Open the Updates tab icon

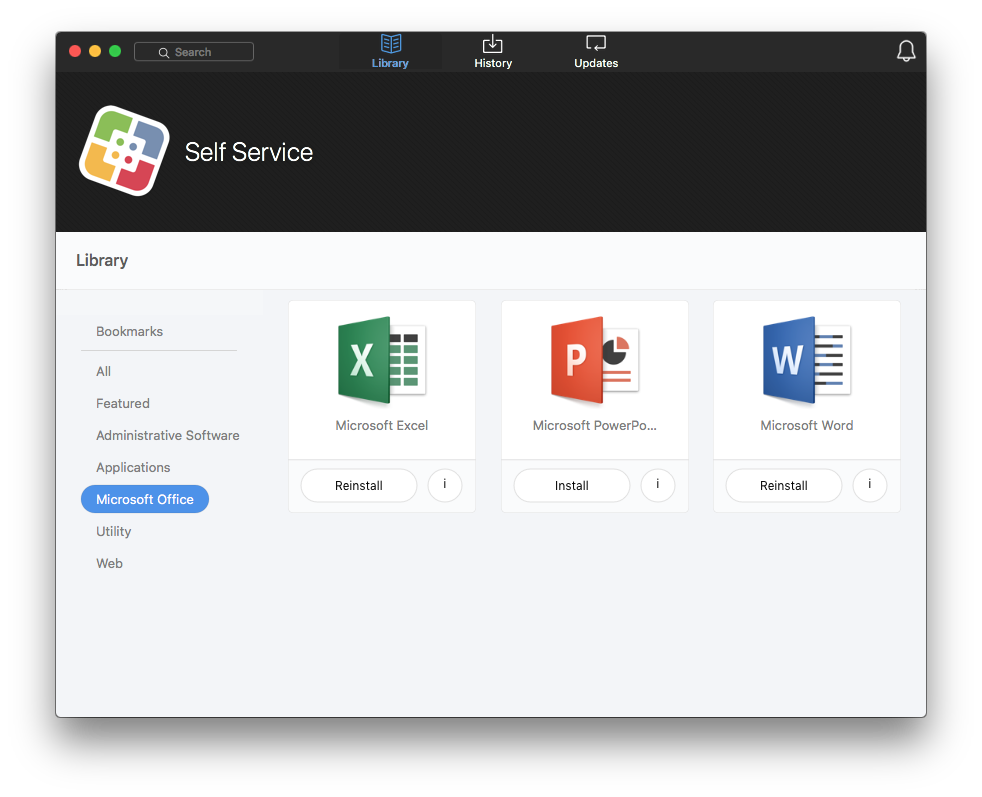coord(596,44)
